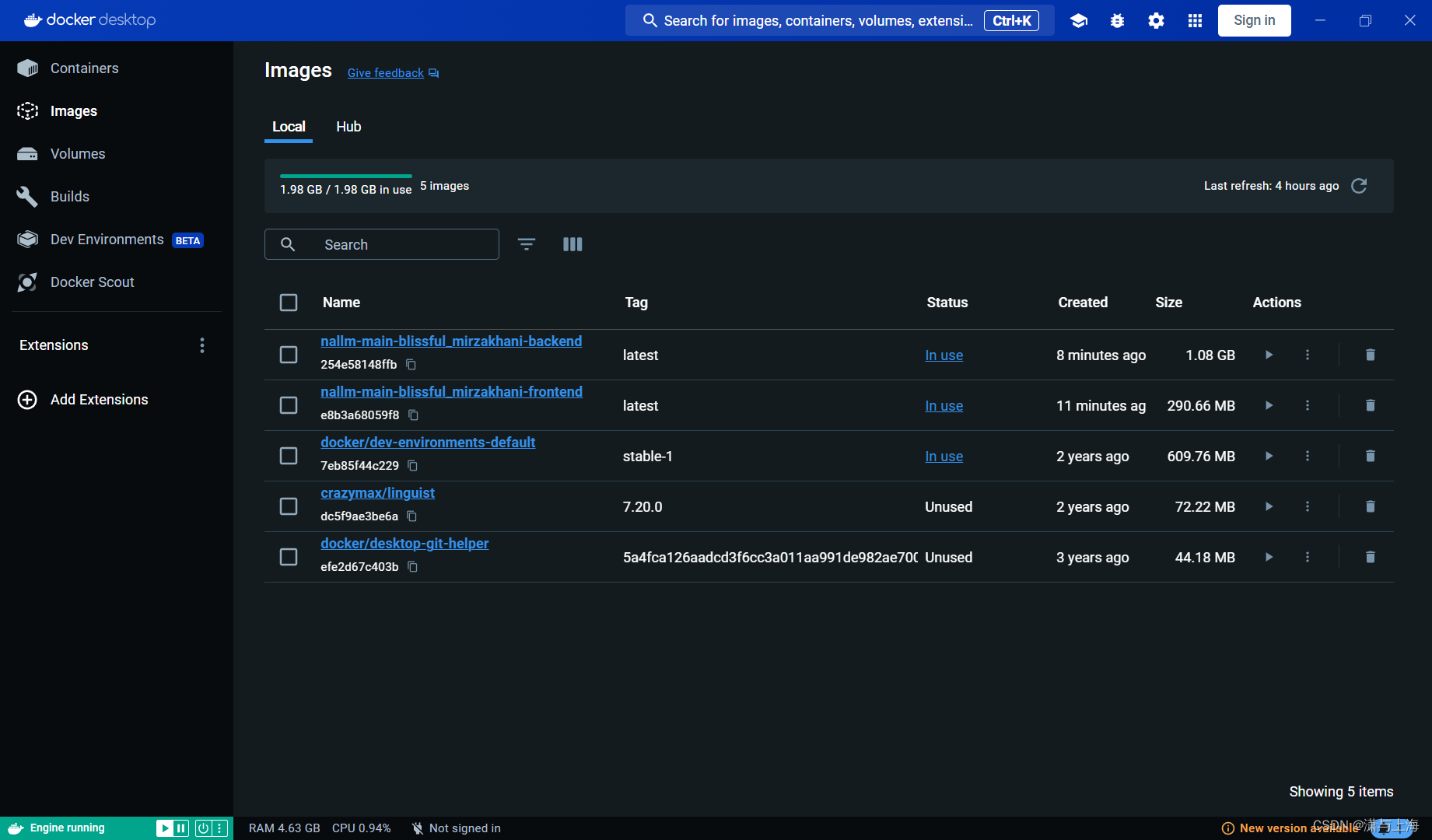Click In use status for dev-environments-default
The height and width of the screenshot is (840, 1432).
tap(944, 457)
